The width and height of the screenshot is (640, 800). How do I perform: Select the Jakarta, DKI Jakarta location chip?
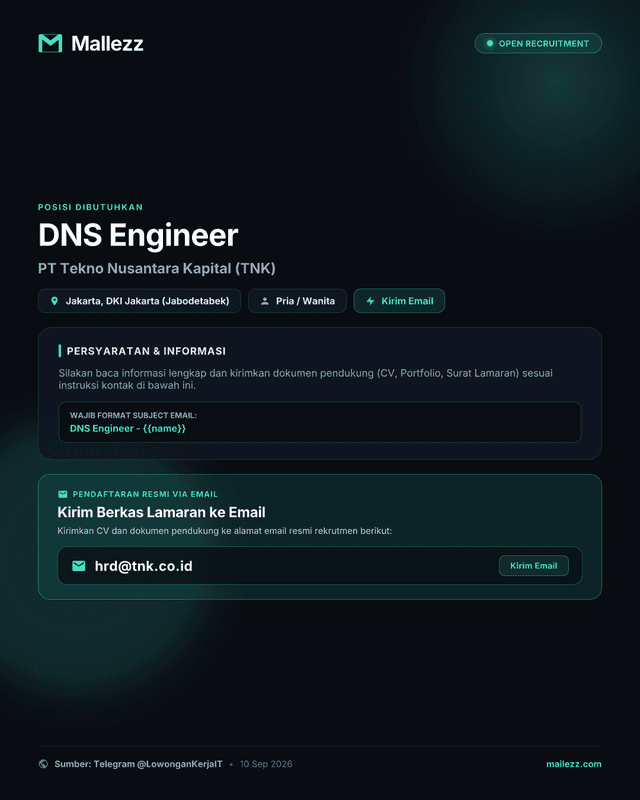[x=139, y=301]
